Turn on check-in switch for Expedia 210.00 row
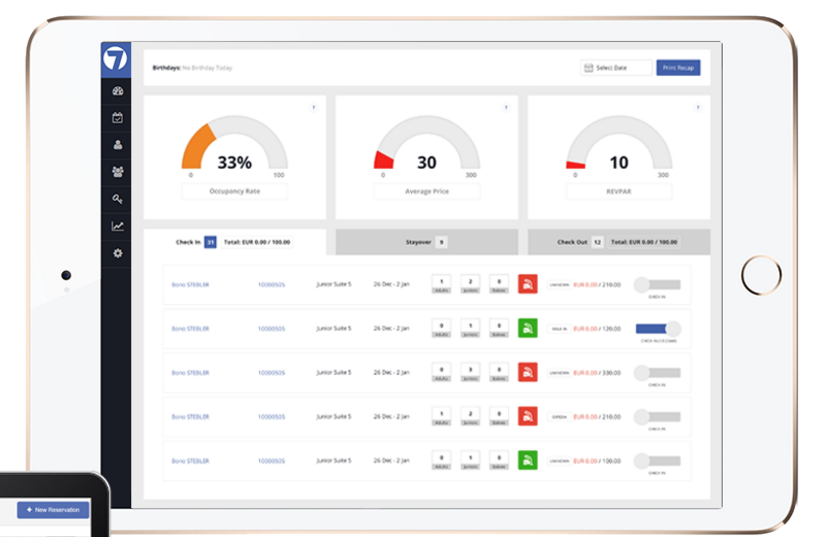 pyautogui.click(x=657, y=417)
